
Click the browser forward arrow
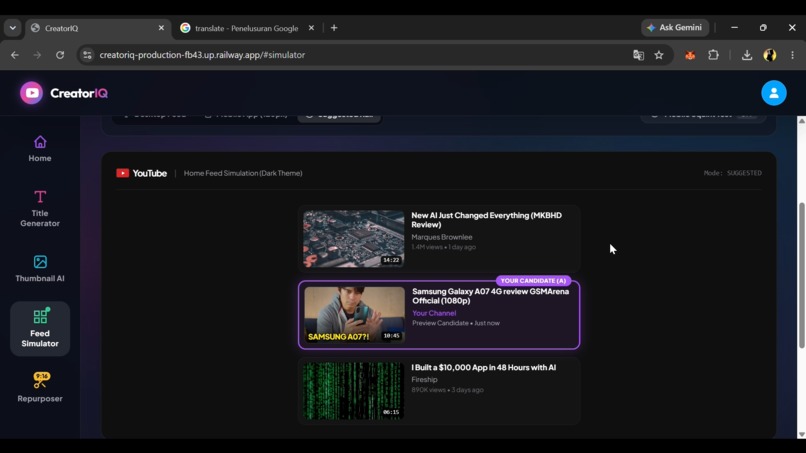[37, 55]
